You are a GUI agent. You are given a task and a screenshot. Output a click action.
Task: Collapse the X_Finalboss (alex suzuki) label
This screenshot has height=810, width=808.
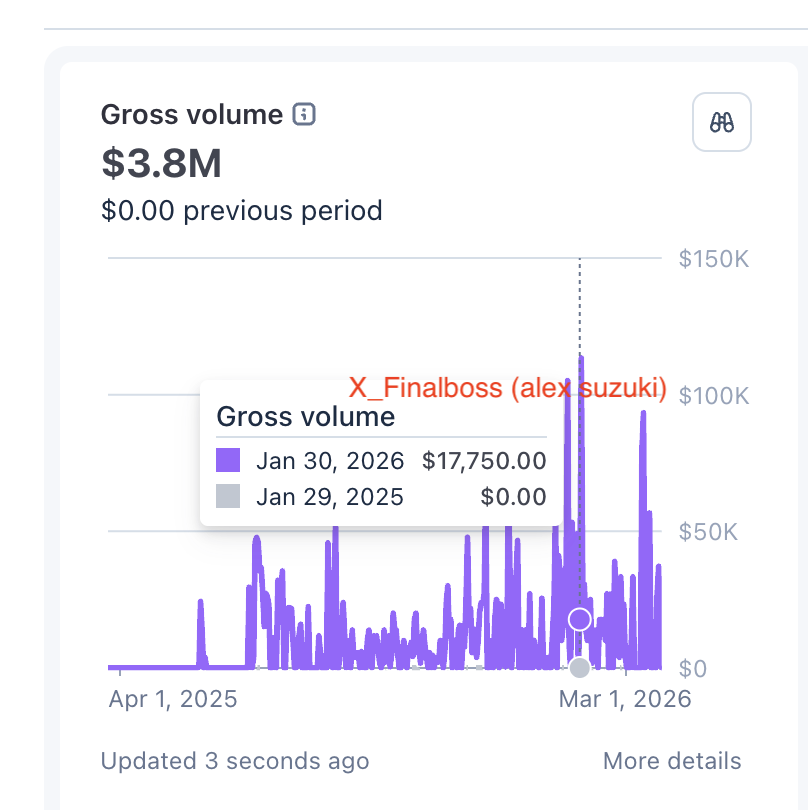(x=508, y=388)
